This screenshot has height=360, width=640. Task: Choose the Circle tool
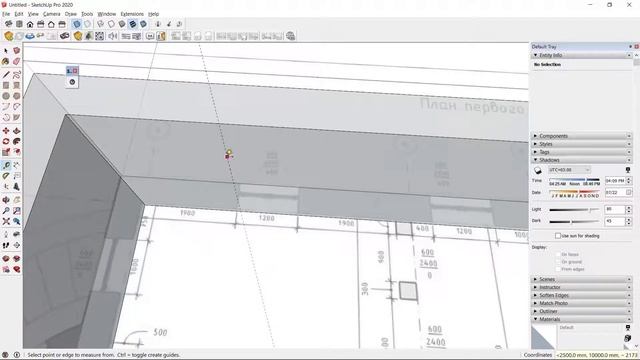6,96
